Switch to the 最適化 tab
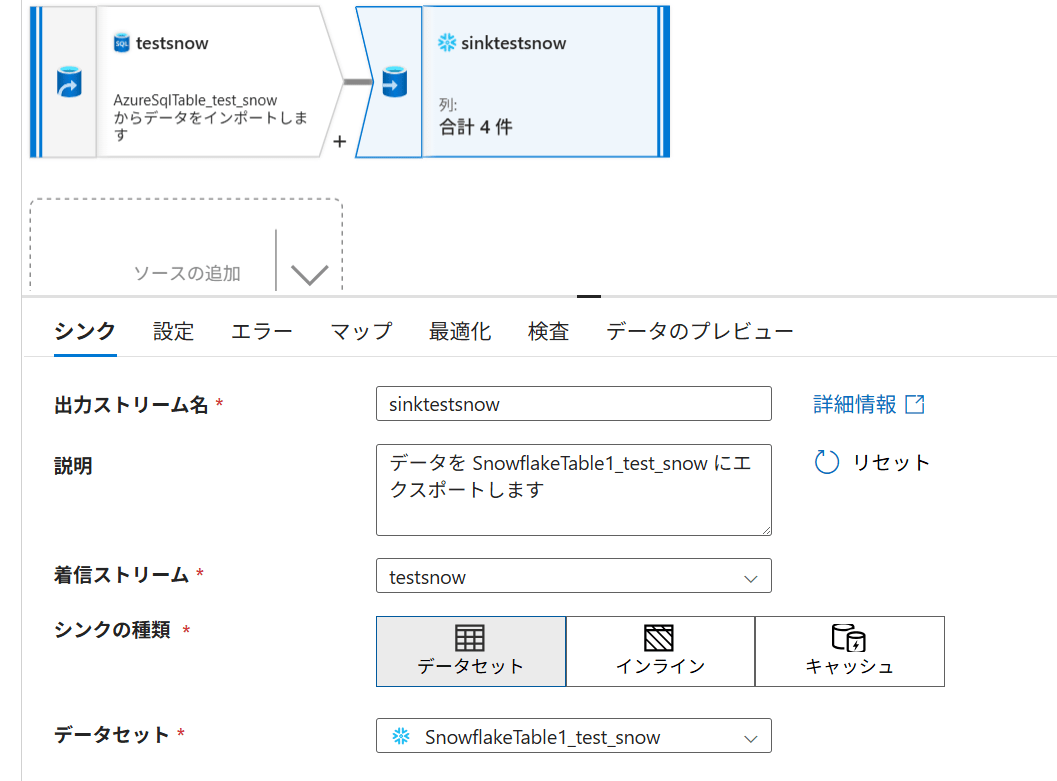 (x=460, y=331)
